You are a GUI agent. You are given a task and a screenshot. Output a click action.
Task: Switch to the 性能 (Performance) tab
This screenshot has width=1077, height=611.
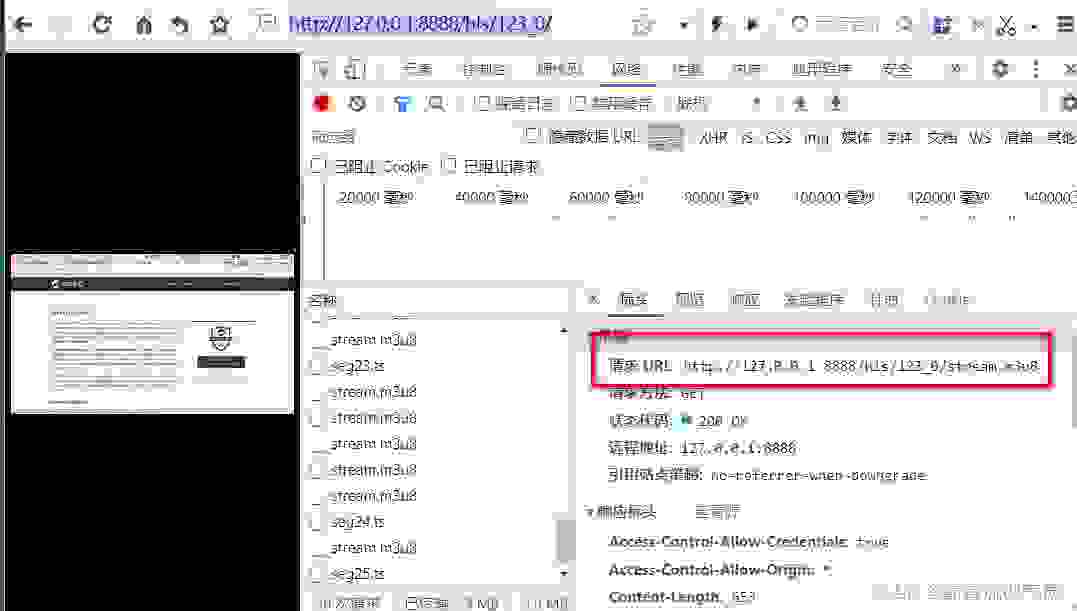click(x=687, y=69)
